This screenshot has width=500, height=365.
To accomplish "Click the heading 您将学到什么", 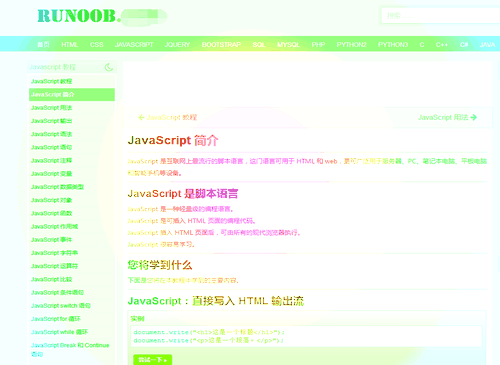I will pyautogui.click(x=160, y=265).
